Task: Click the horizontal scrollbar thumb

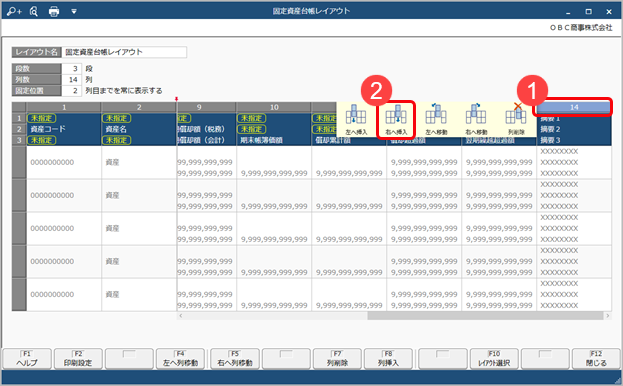Action: (x=485, y=316)
